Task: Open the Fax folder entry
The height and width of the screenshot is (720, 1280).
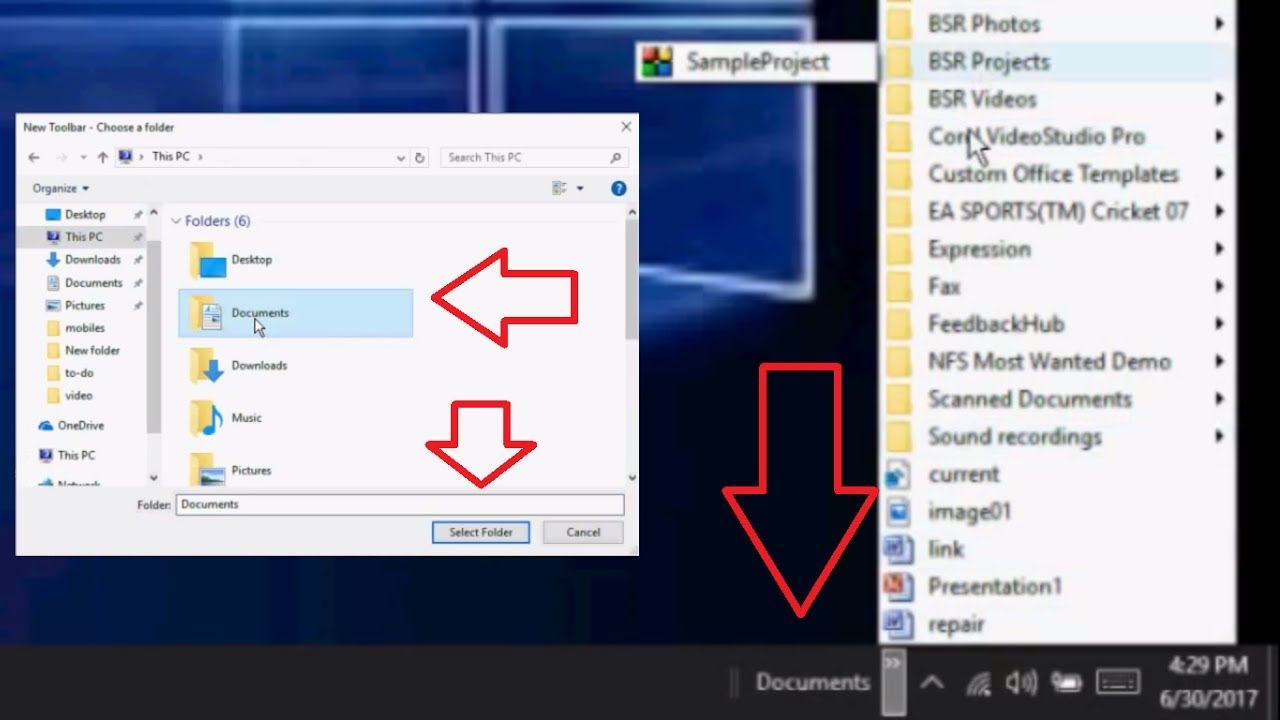Action: (x=1056, y=287)
